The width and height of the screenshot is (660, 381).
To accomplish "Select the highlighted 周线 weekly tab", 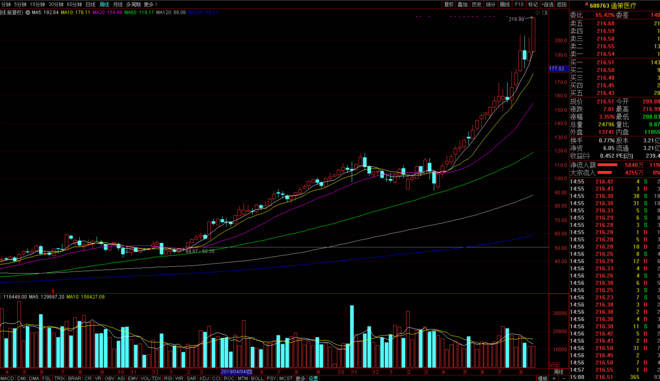I will click(x=104, y=4).
